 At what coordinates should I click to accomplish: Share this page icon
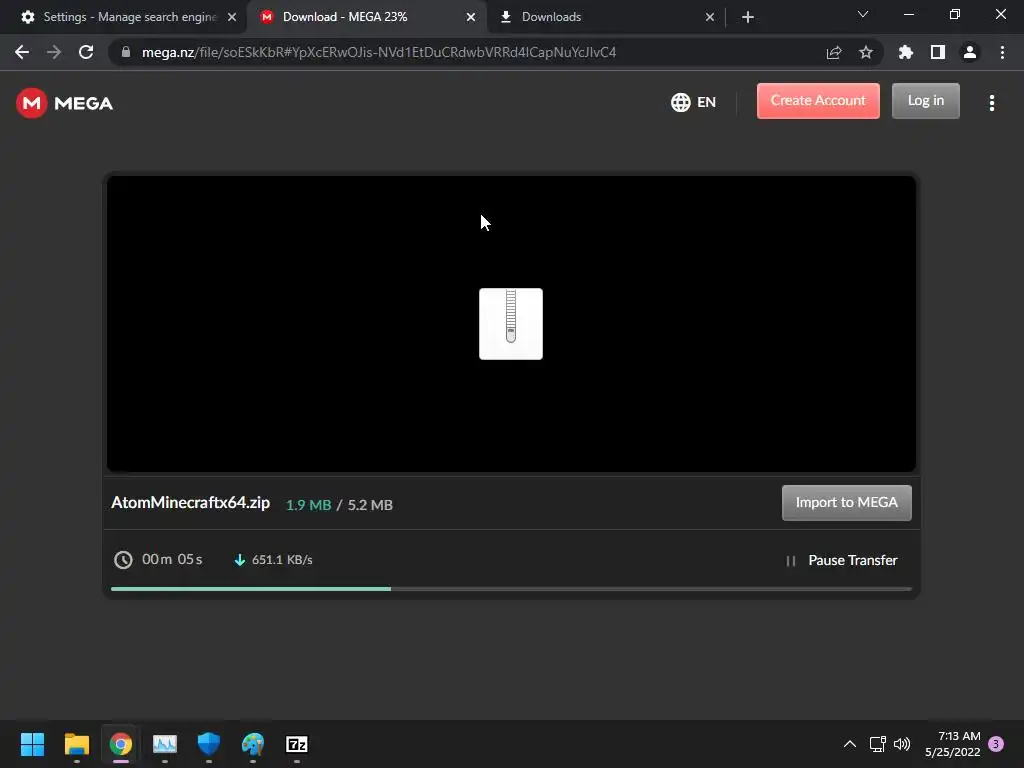(x=834, y=52)
